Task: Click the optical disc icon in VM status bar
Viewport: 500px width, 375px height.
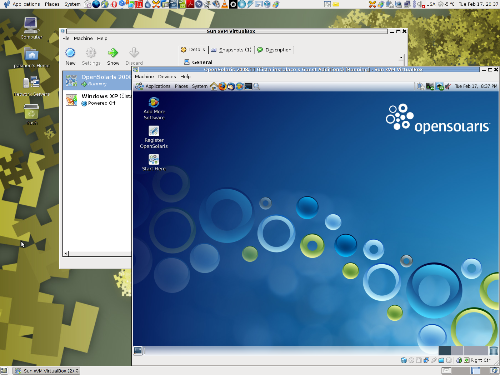Action: coord(411,360)
